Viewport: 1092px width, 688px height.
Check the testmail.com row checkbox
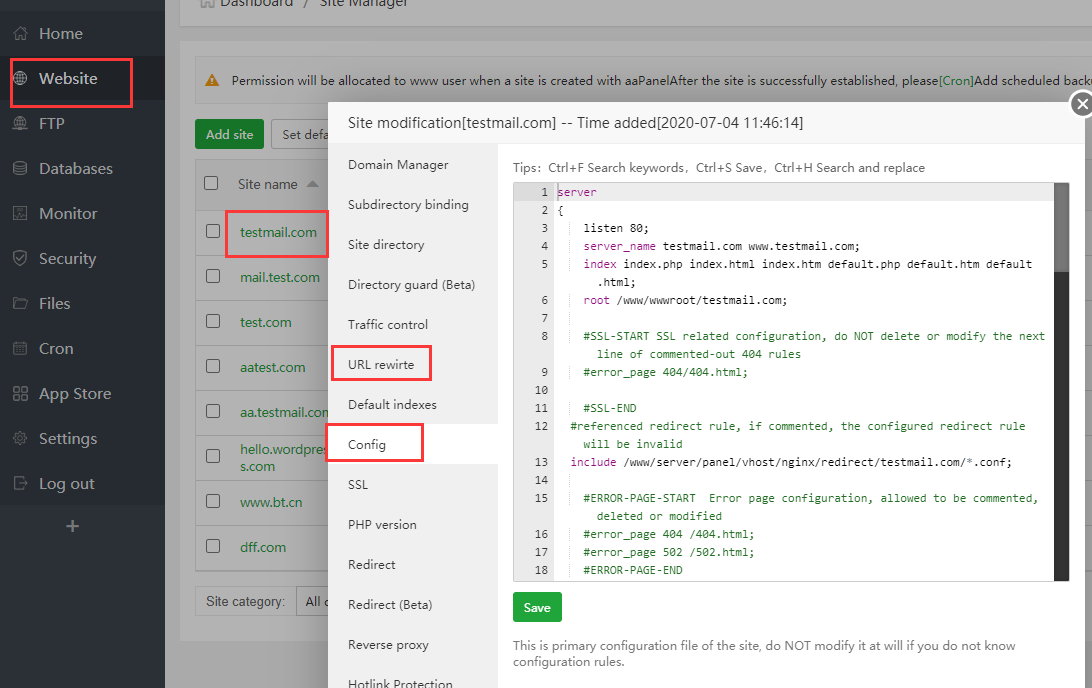coord(212,232)
